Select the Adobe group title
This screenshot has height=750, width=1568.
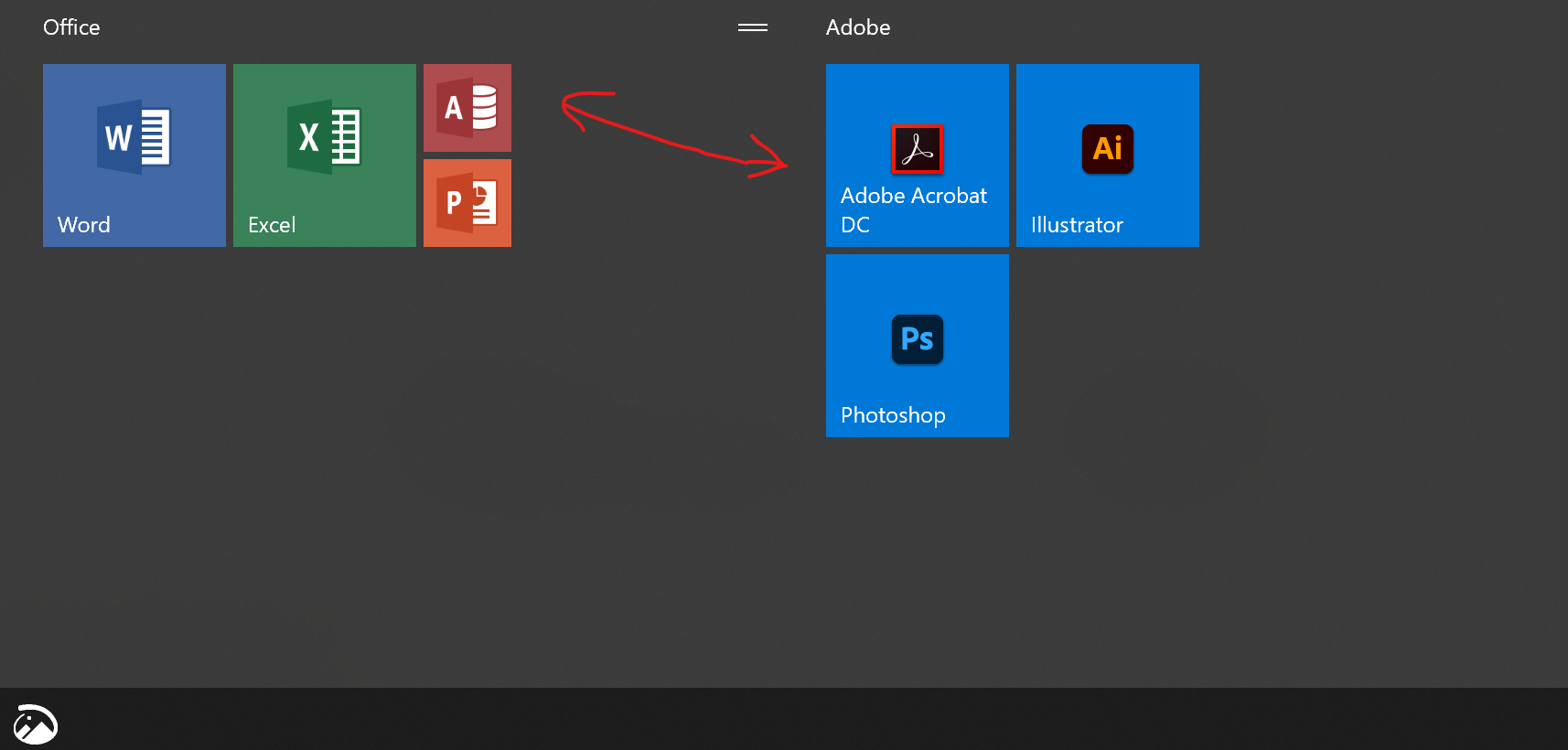coord(858,27)
